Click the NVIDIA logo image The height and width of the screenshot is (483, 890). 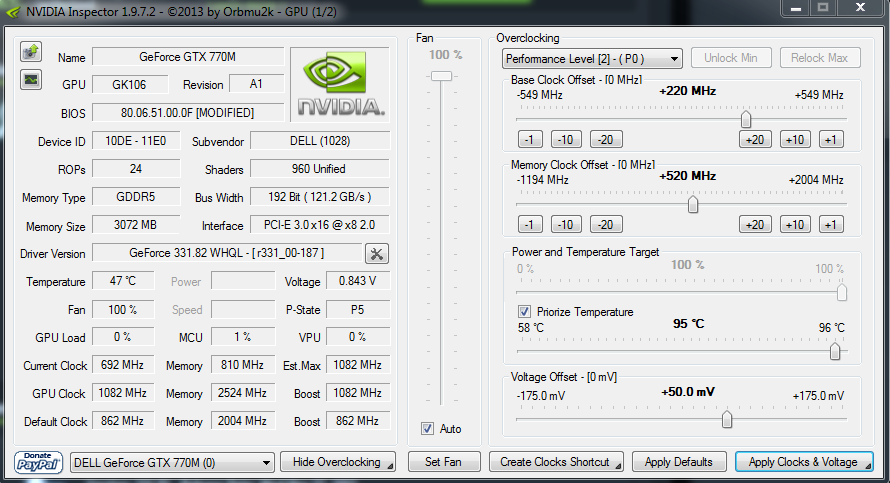point(340,84)
